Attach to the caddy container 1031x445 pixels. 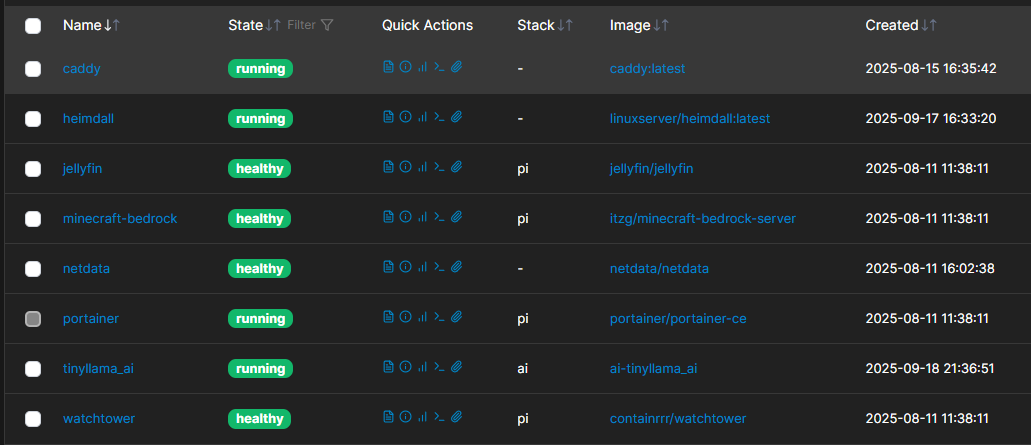456,68
